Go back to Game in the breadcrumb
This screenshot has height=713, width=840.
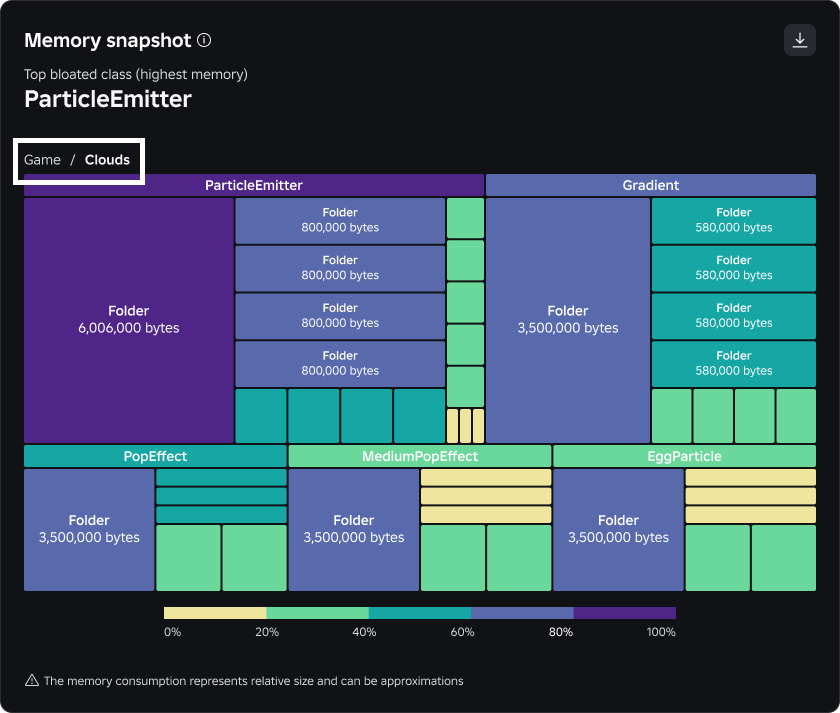[42, 160]
